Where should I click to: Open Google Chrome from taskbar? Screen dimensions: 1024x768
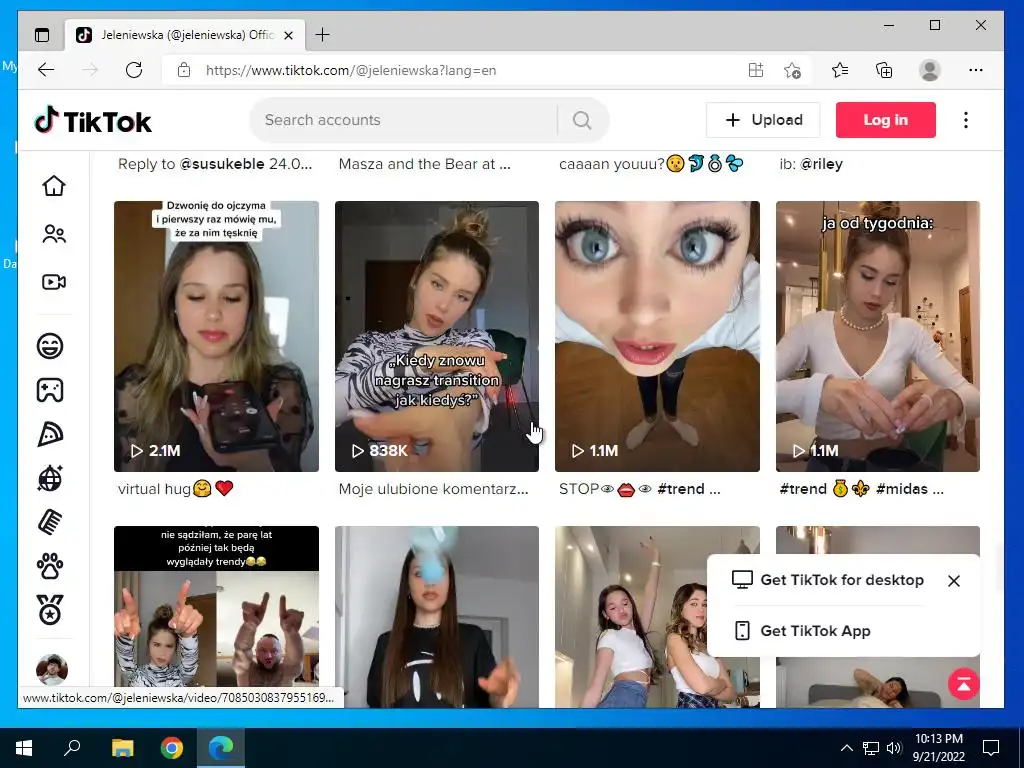[172, 748]
